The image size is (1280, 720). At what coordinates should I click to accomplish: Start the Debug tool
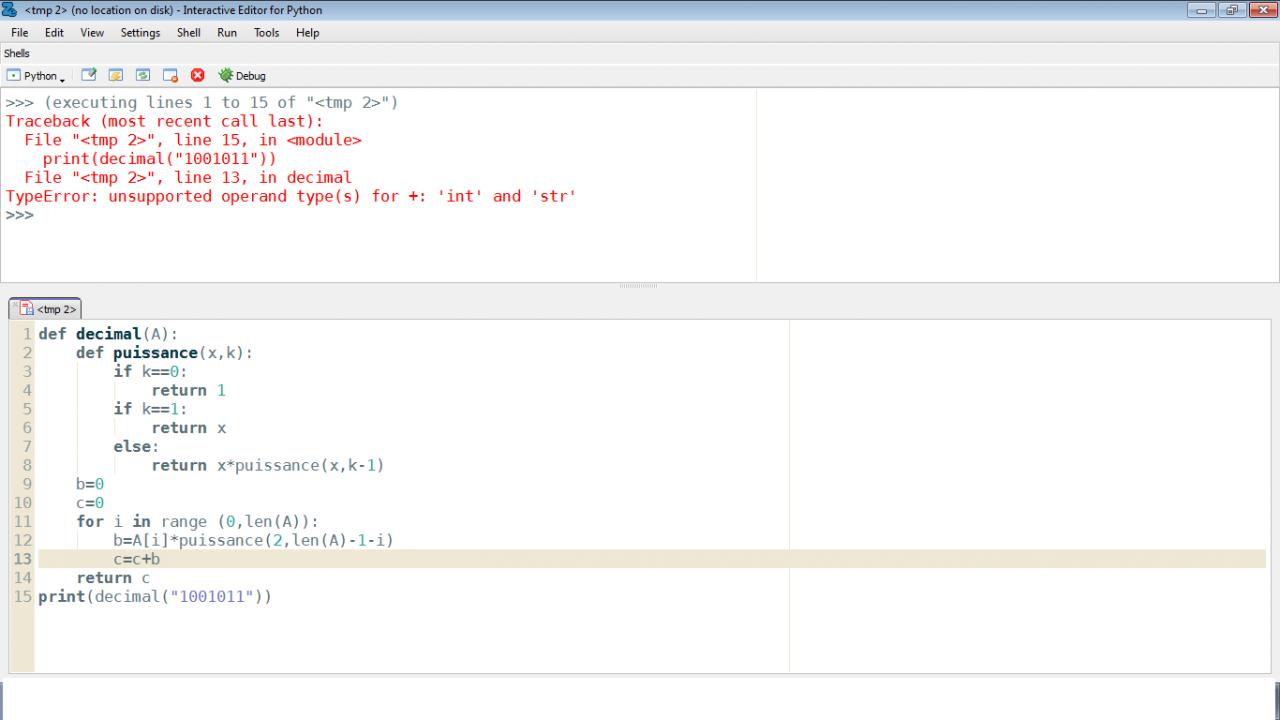point(242,76)
